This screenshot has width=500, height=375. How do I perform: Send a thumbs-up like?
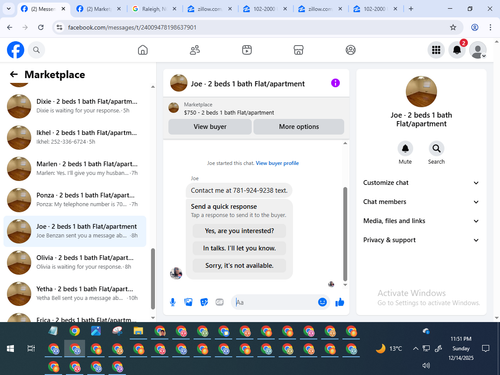[340, 302]
